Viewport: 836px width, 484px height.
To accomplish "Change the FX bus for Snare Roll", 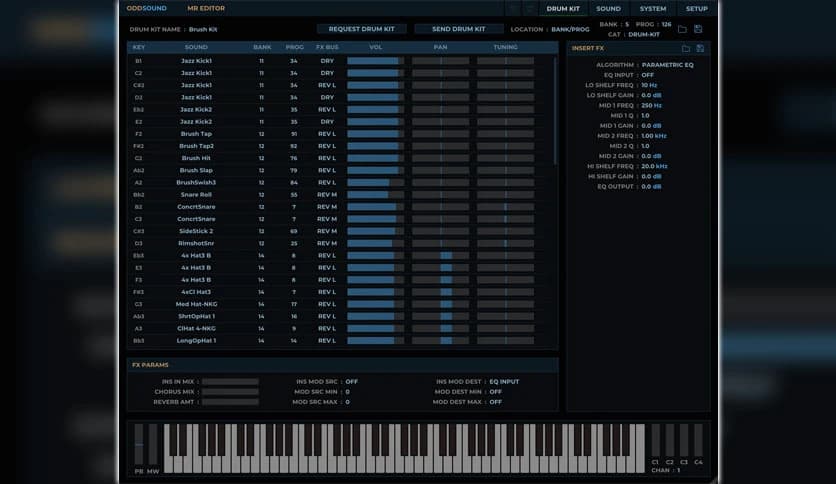I will [x=327, y=195].
